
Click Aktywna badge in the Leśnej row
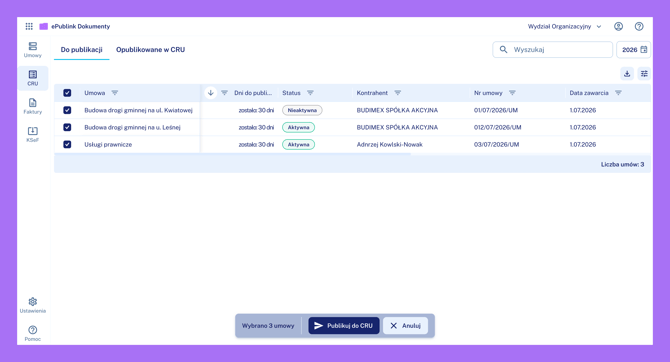[298, 127]
